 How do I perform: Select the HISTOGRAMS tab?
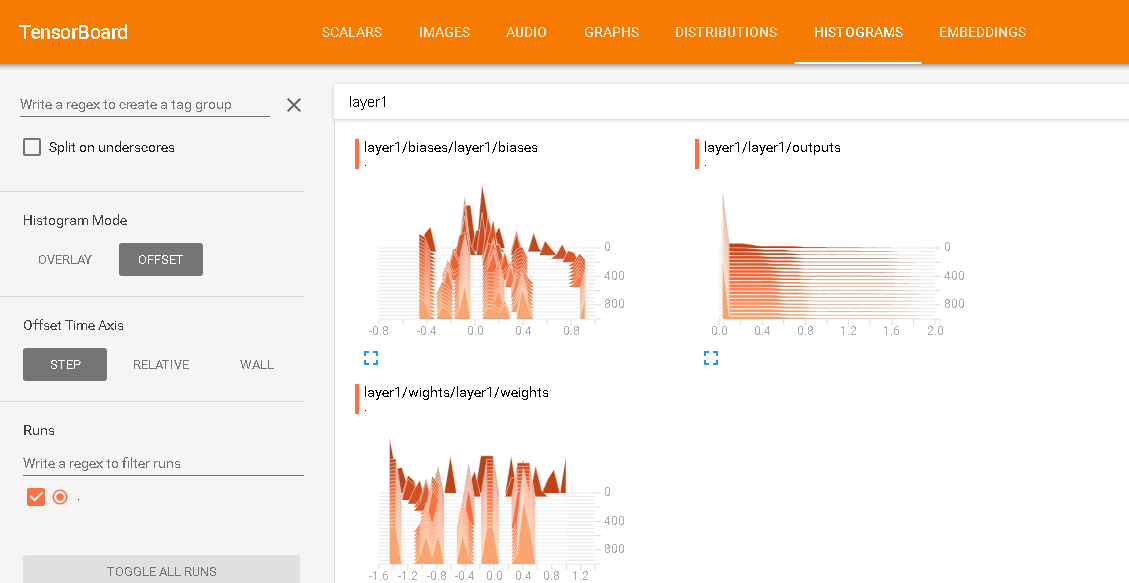(x=858, y=32)
